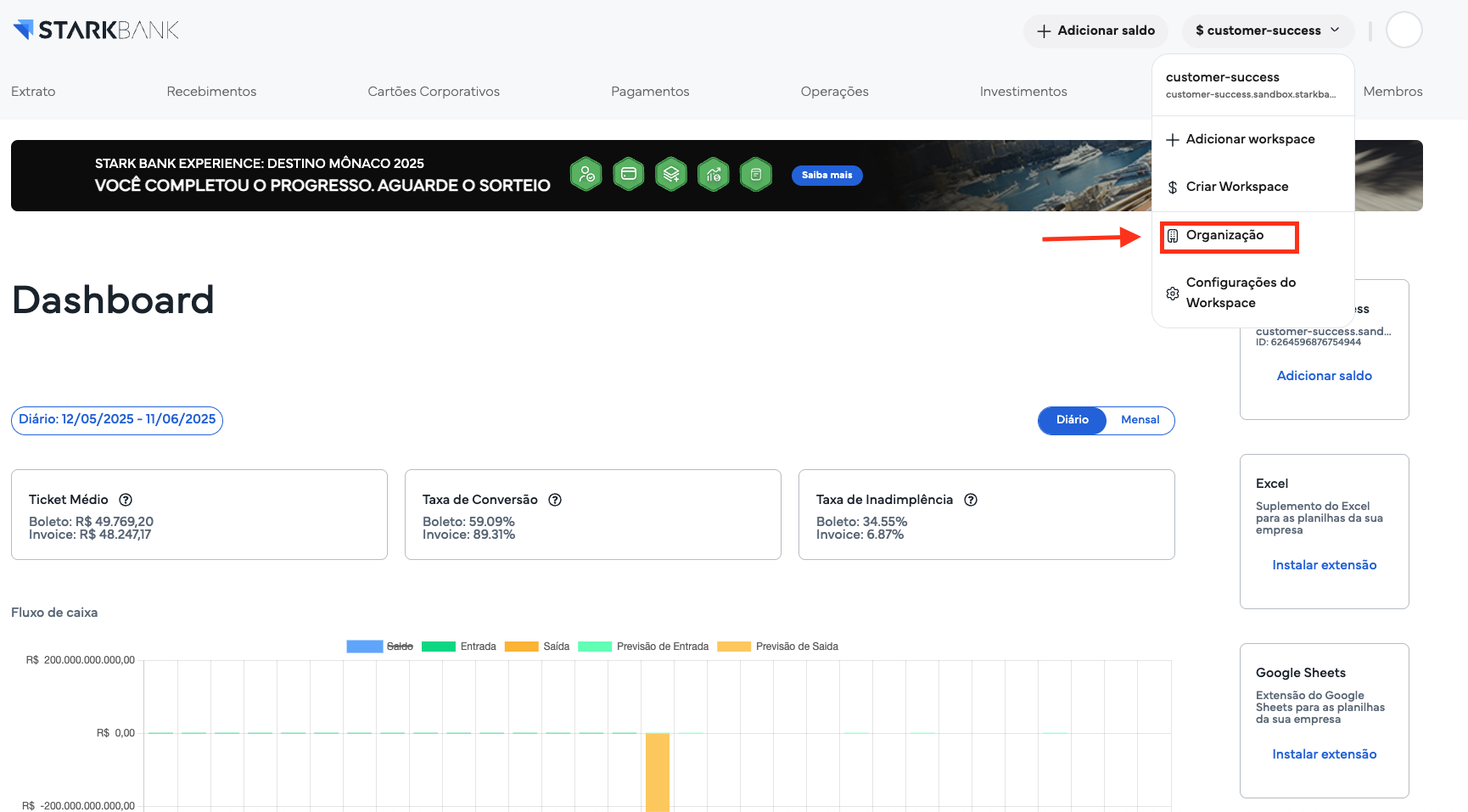Click the Dashboard page title
The width and height of the screenshot is (1468, 812).
click(113, 300)
